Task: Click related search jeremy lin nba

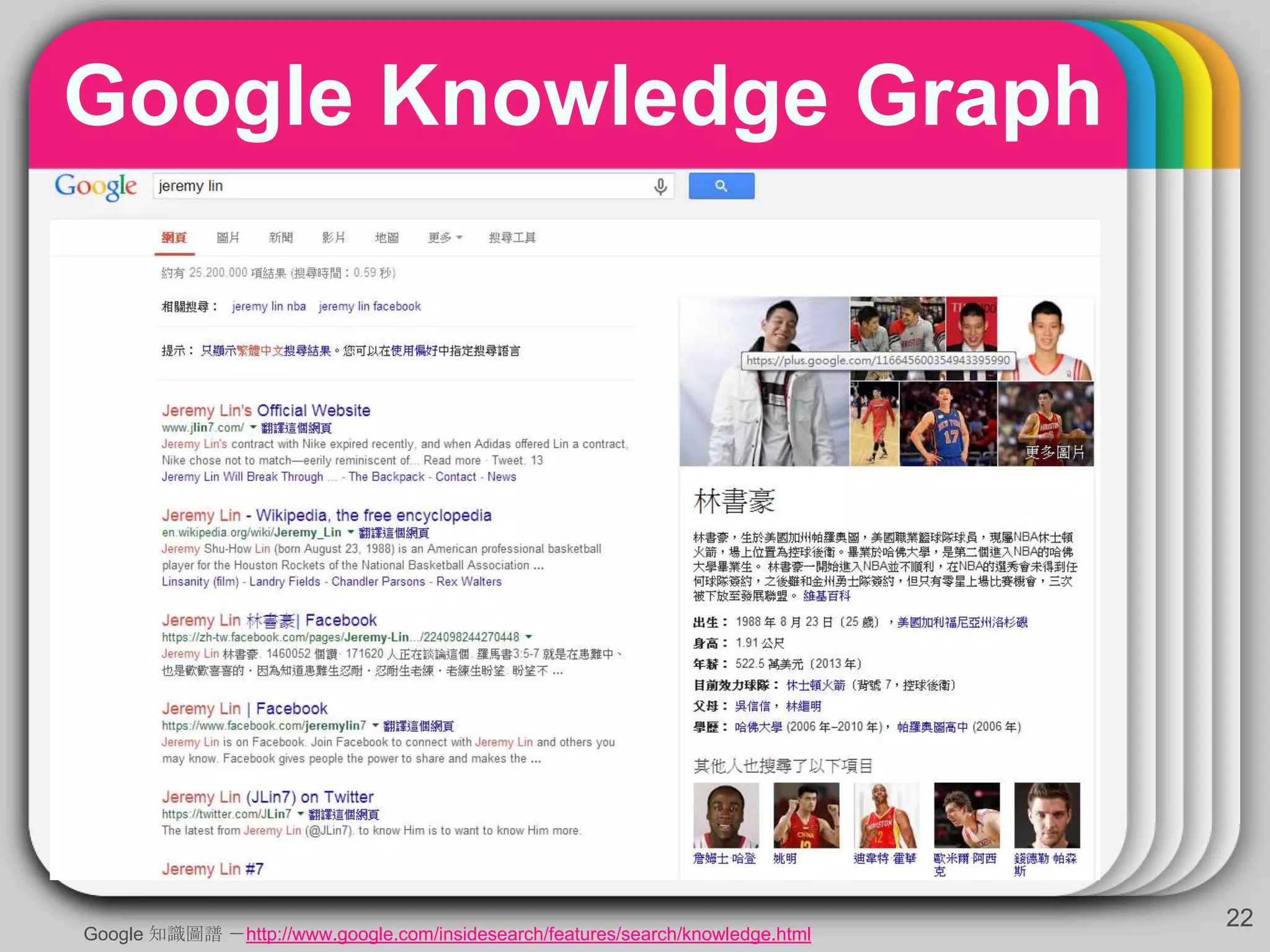Action: tap(269, 306)
